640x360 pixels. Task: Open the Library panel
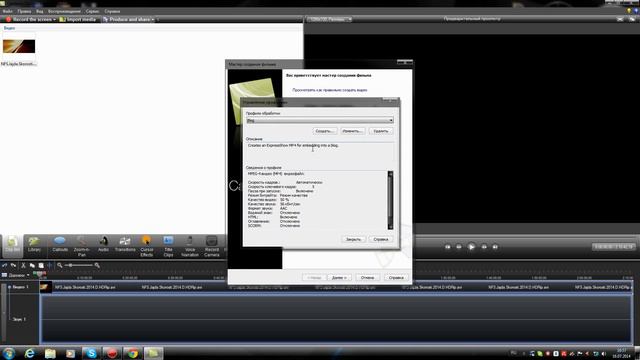tap(34, 244)
